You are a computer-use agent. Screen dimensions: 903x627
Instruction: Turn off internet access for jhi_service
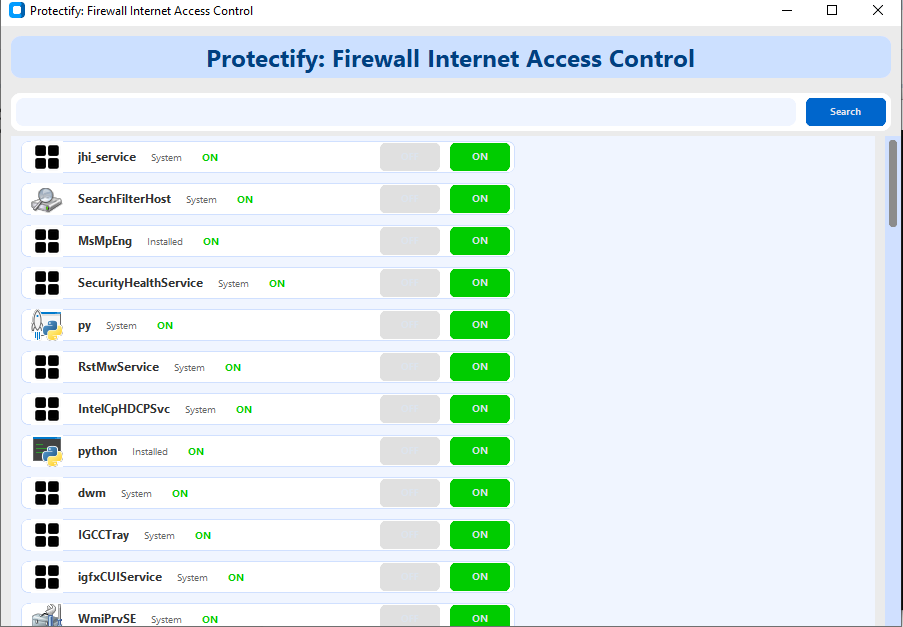click(x=410, y=157)
